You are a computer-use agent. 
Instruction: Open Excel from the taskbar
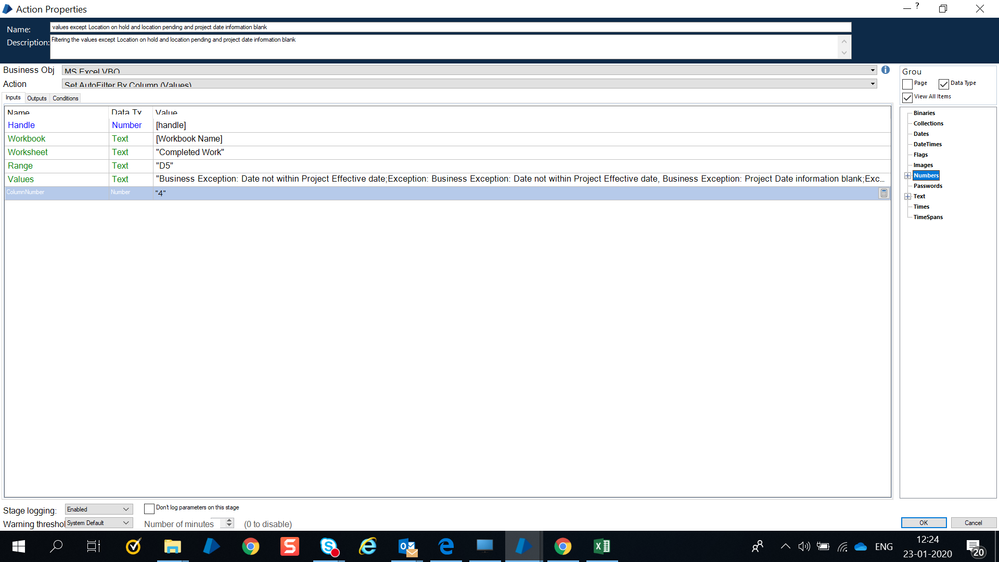point(601,547)
